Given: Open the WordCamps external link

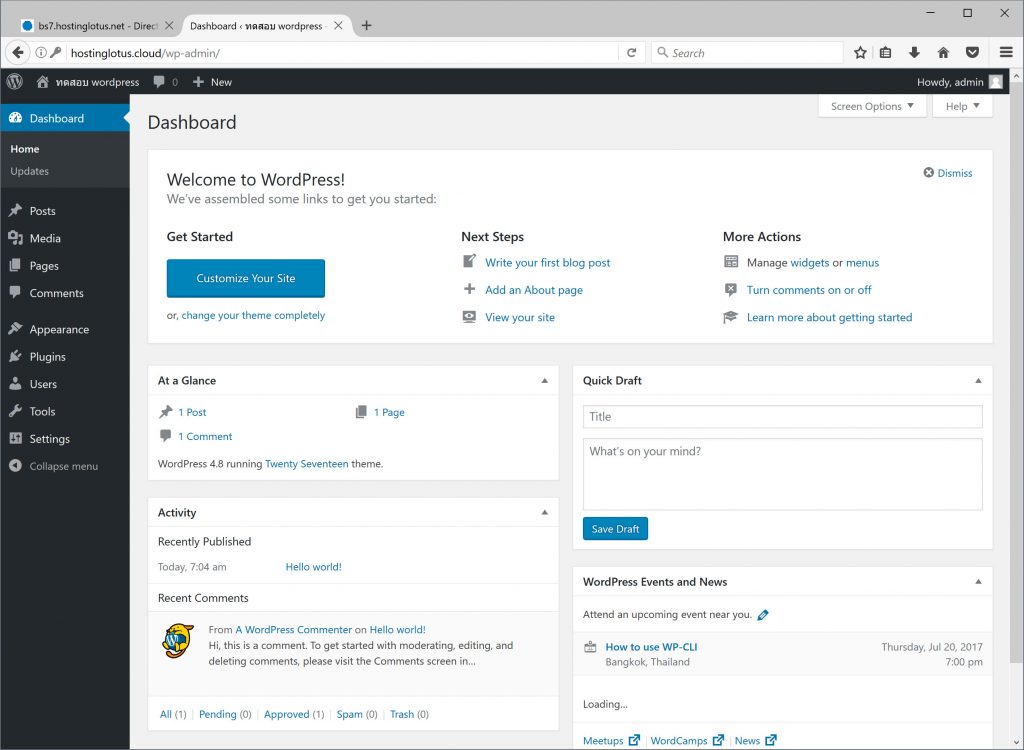Looking at the screenshot, I should pos(687,740).
